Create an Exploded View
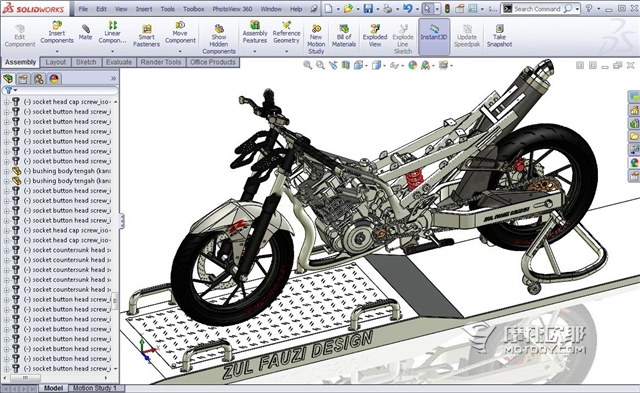This screenshot has height=393, width=640. click(375, 36)
